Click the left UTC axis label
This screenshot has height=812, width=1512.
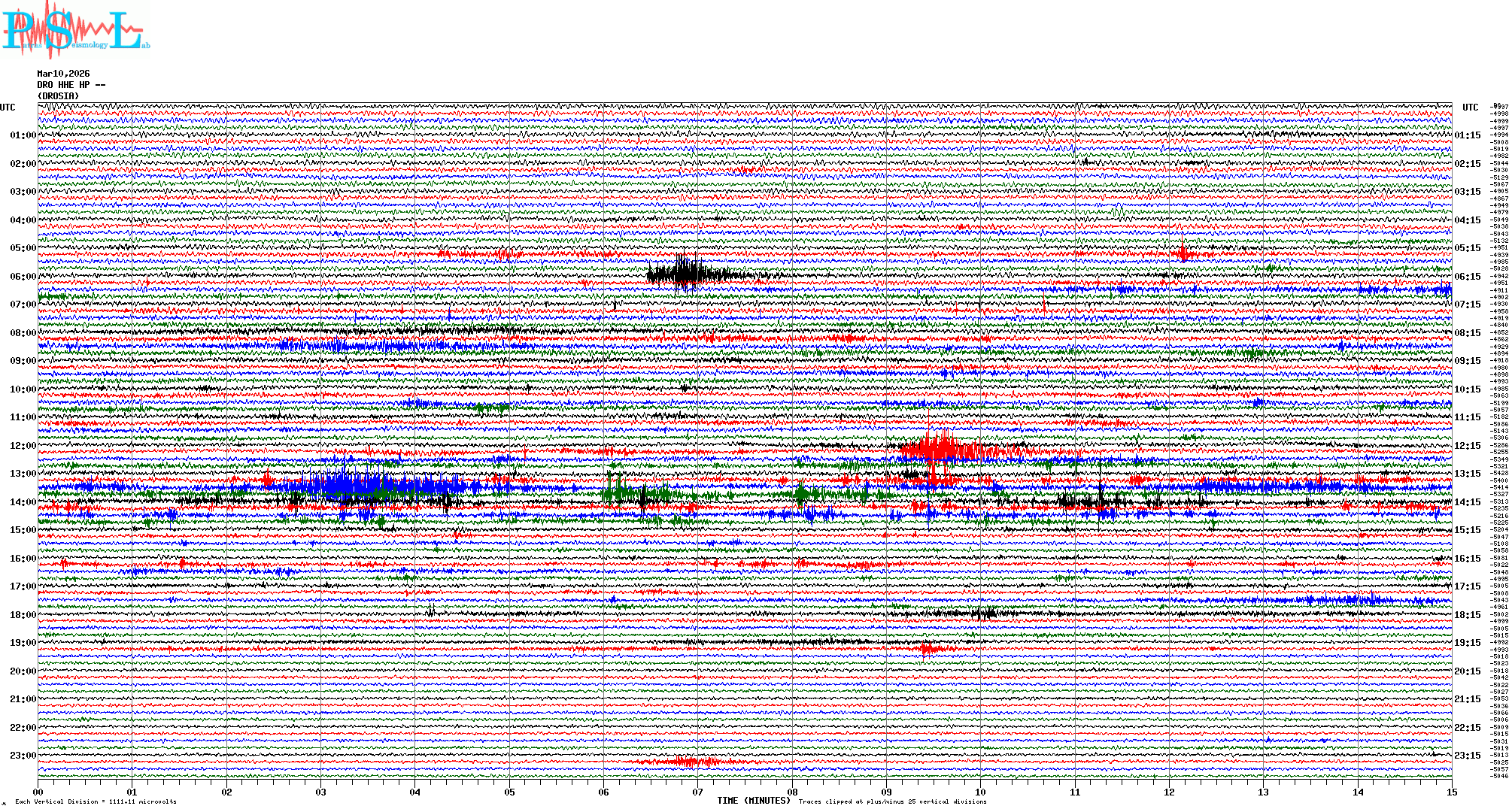pos(8,108)
